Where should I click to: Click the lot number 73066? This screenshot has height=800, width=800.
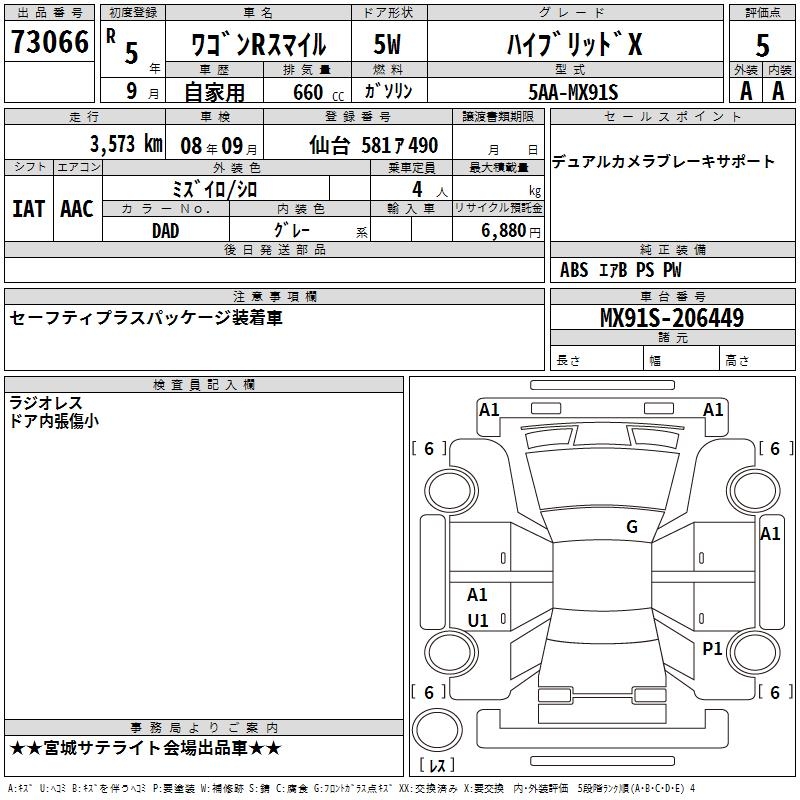point(49,42)
